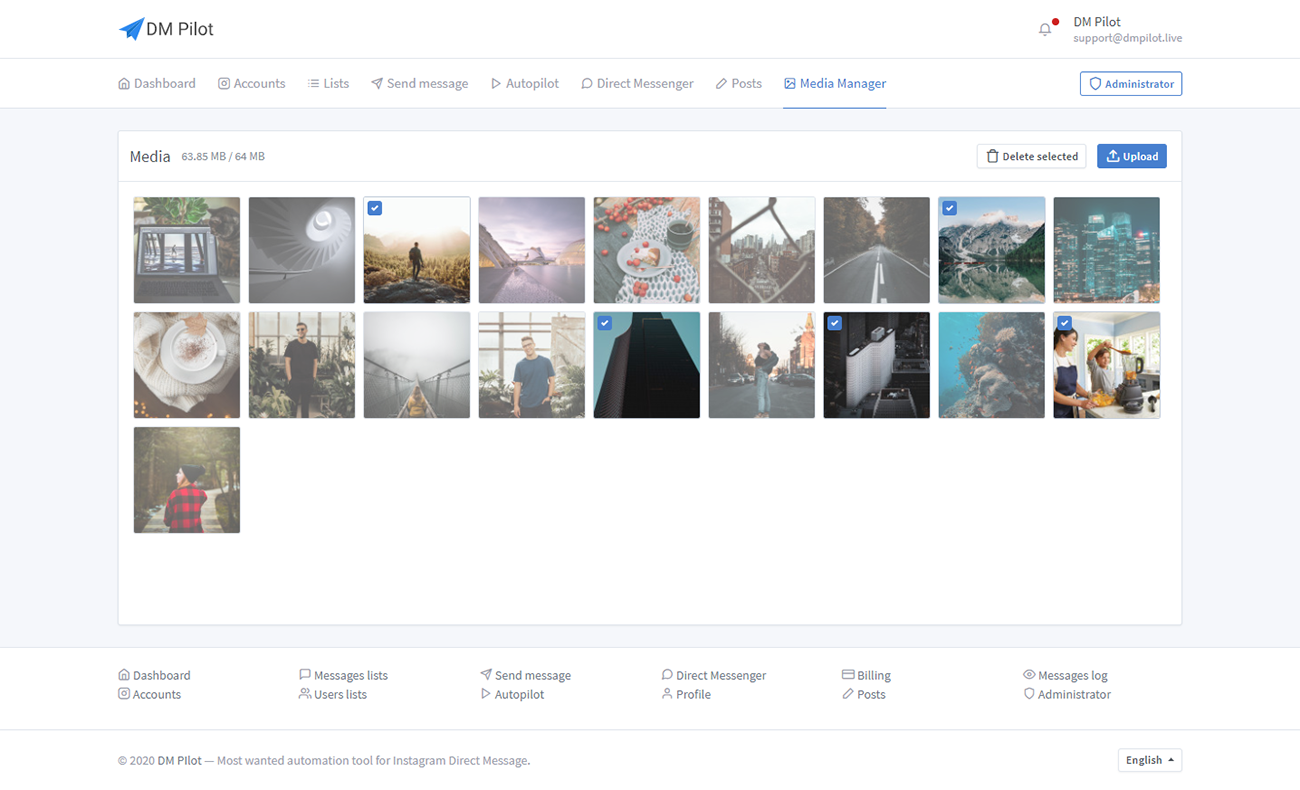1300x790 pixels.
Task: Click footer Users lists people icon
Action: [x=305, y=694]
